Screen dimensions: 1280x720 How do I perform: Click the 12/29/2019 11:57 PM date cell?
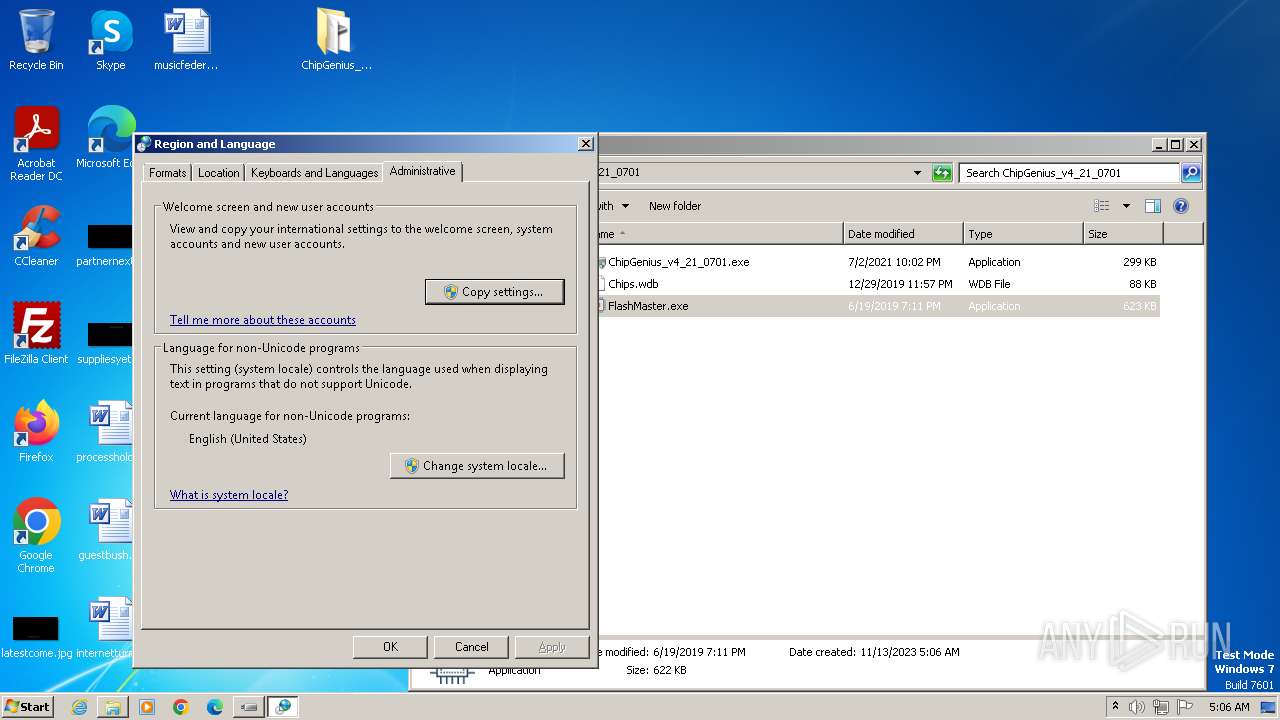(x=900, y=284)
